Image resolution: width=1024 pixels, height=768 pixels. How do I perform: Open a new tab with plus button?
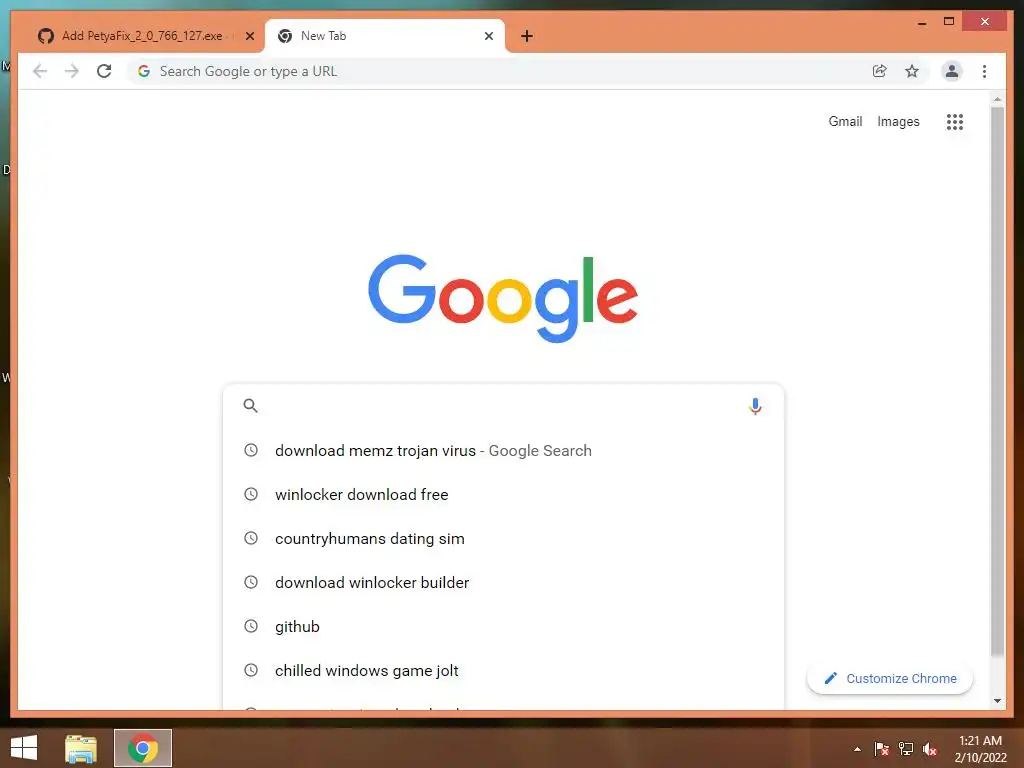point(527,36)
